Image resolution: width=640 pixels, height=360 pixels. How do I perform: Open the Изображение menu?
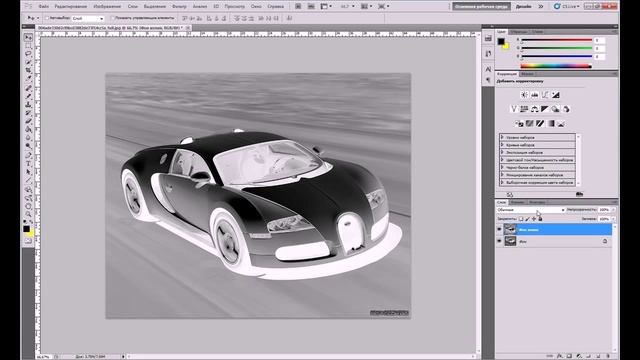point(107,7)
